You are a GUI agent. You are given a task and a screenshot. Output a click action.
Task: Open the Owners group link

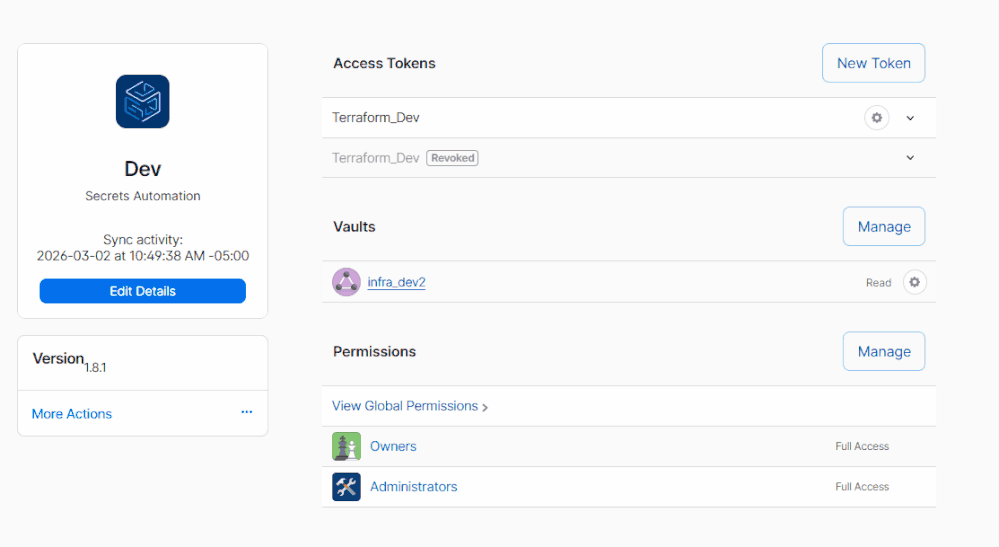393,446
